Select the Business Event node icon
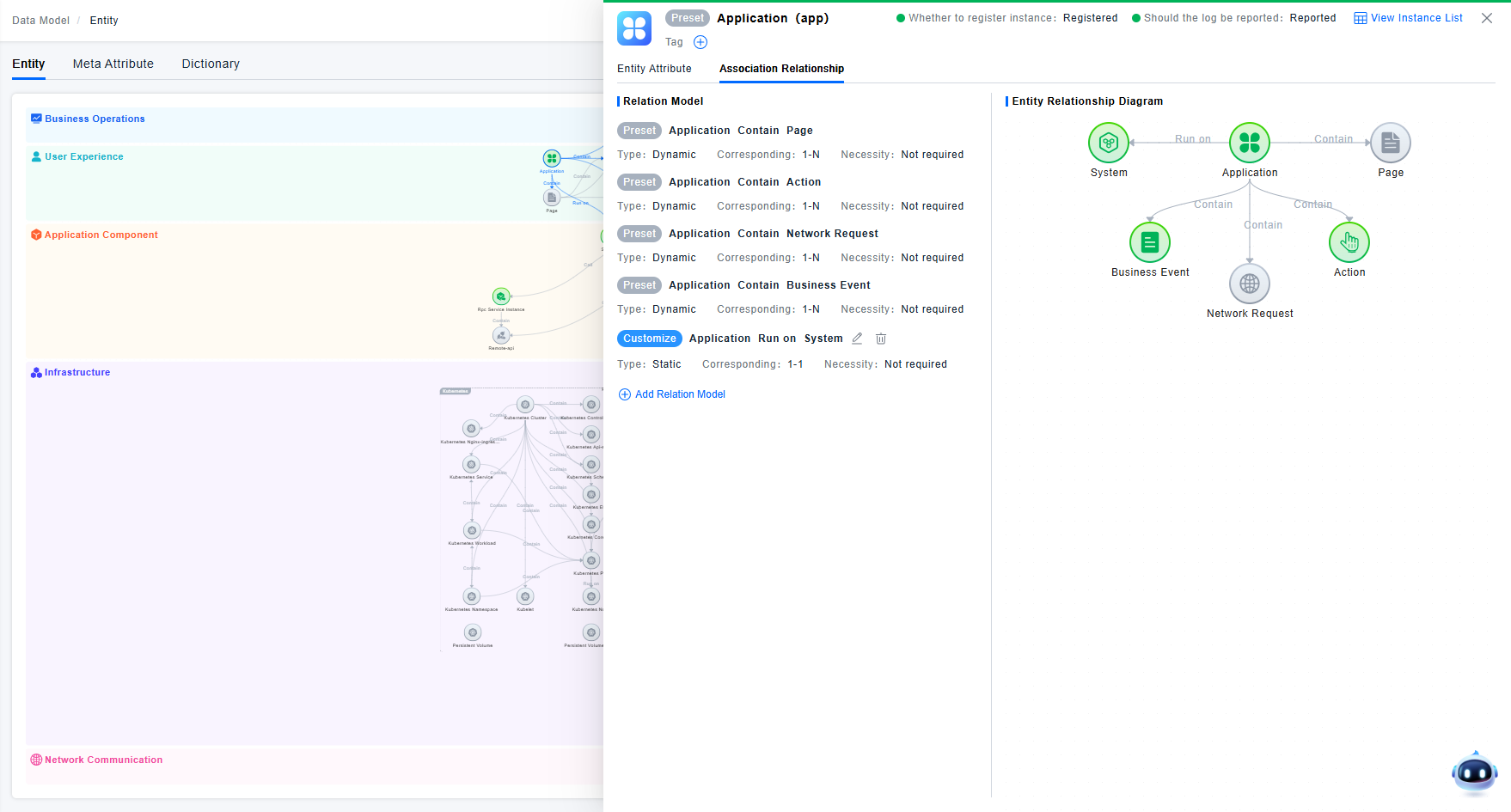 coord(1149,243)
